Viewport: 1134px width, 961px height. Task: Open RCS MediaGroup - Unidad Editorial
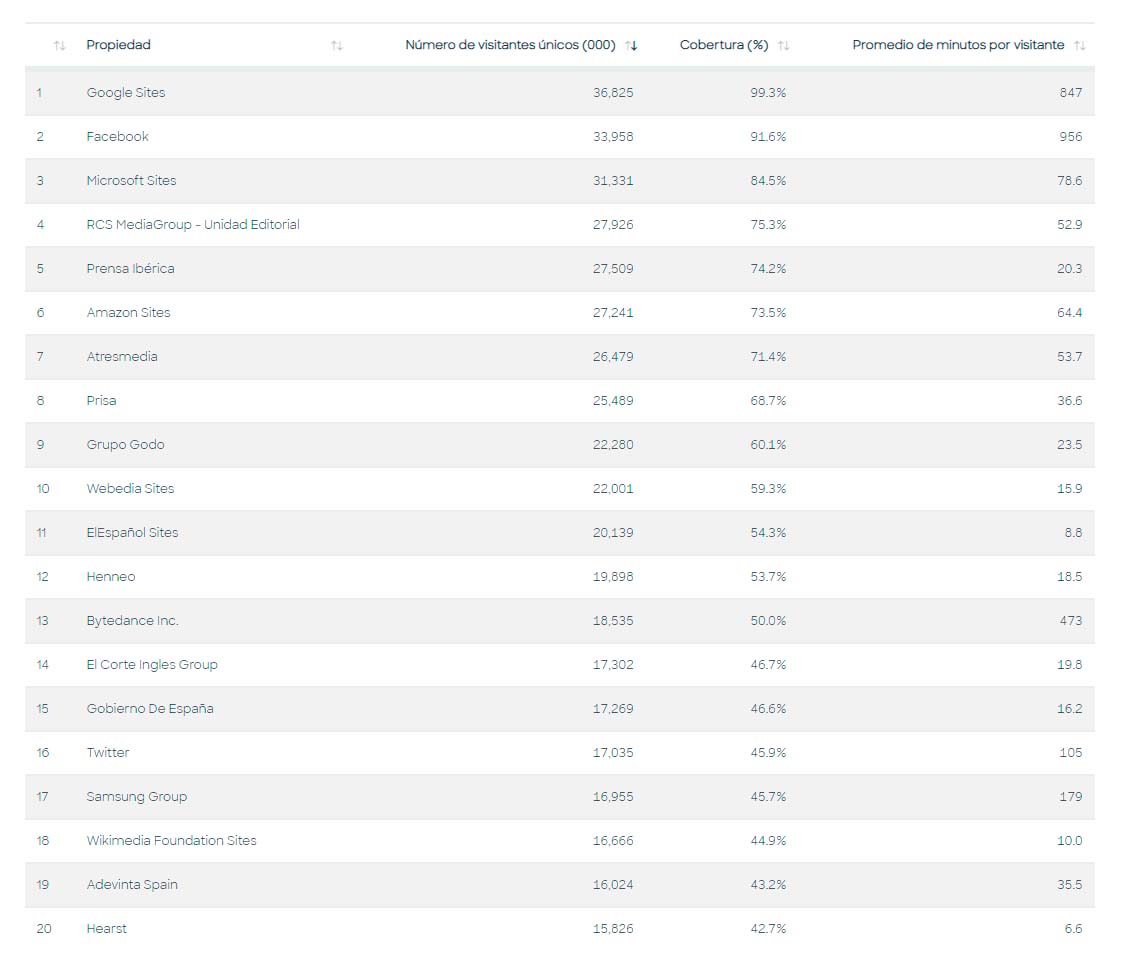[x=193, y=225]
